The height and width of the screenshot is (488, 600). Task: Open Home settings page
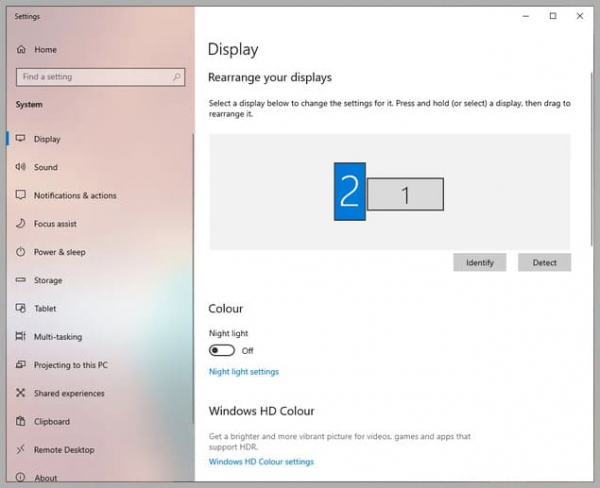point(99,49)
